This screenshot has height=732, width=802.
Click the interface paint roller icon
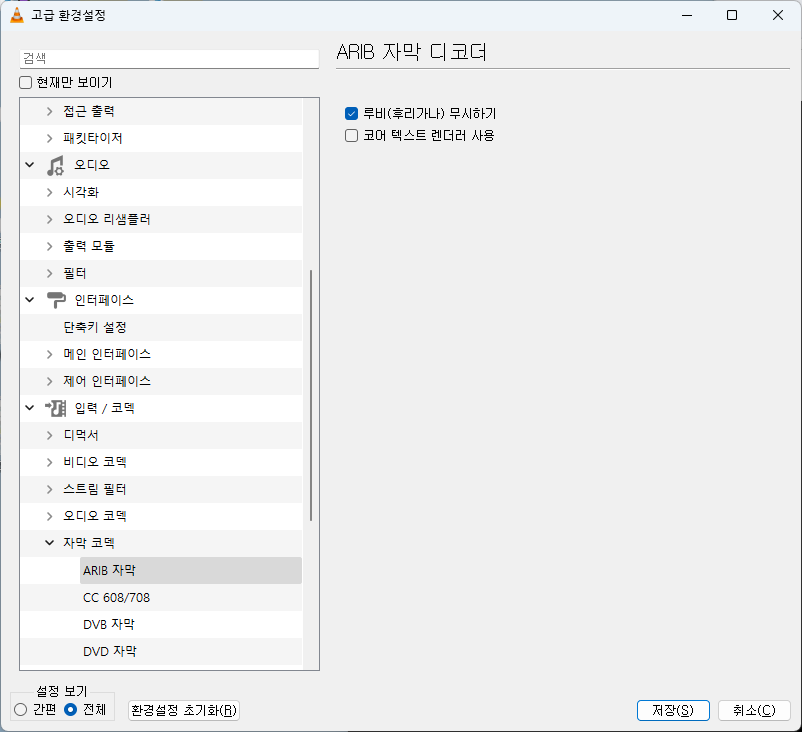click(56, 300)
